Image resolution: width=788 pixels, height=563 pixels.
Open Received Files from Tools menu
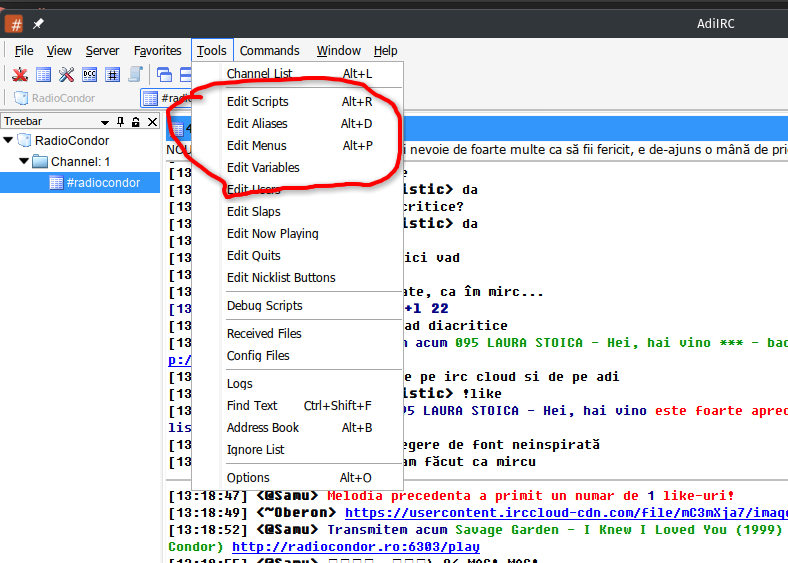pyautogui.click(x=298, y=334)
